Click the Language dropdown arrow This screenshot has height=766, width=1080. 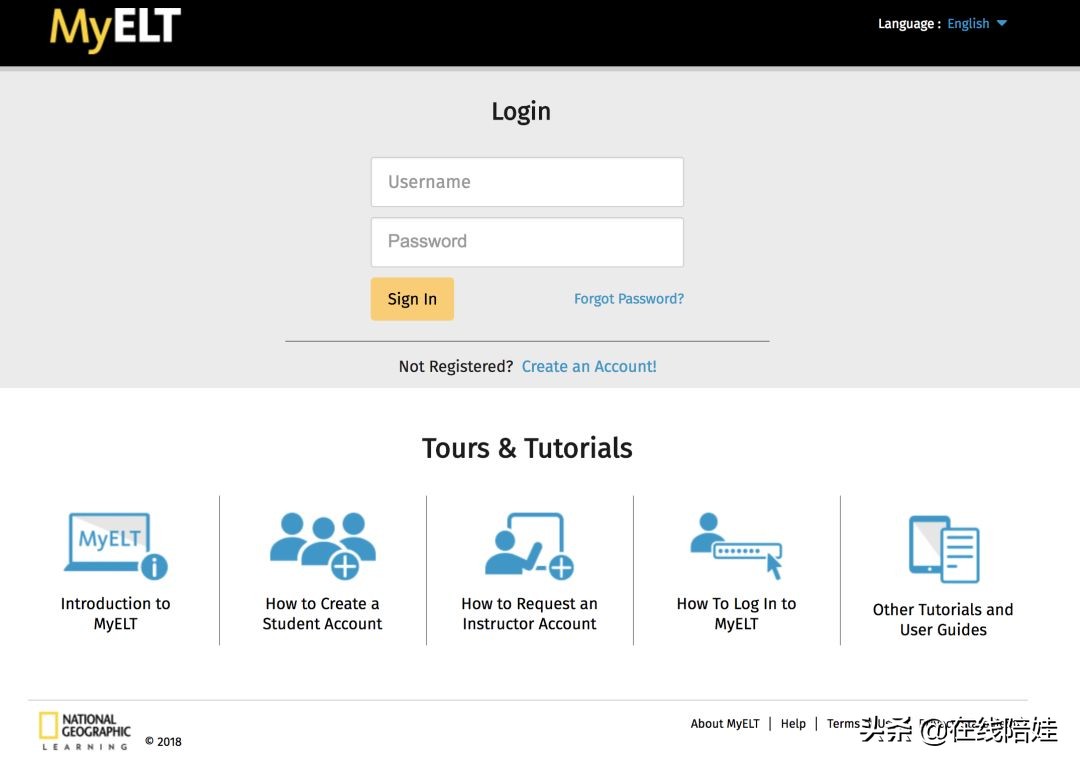[x=1002, y=23]
